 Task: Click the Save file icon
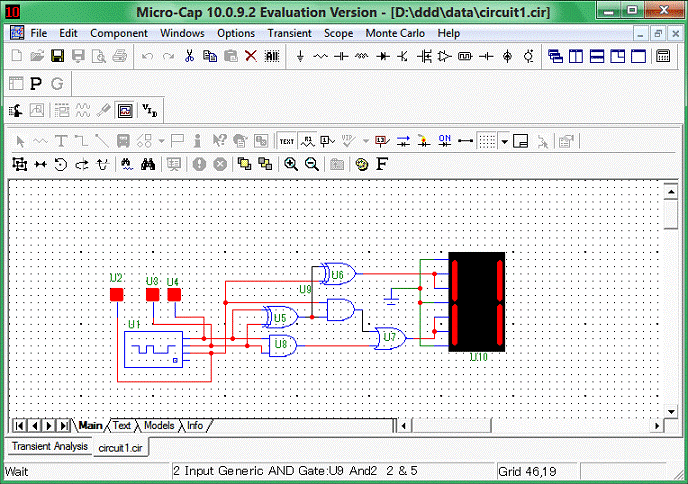click(x=57, y=56)
